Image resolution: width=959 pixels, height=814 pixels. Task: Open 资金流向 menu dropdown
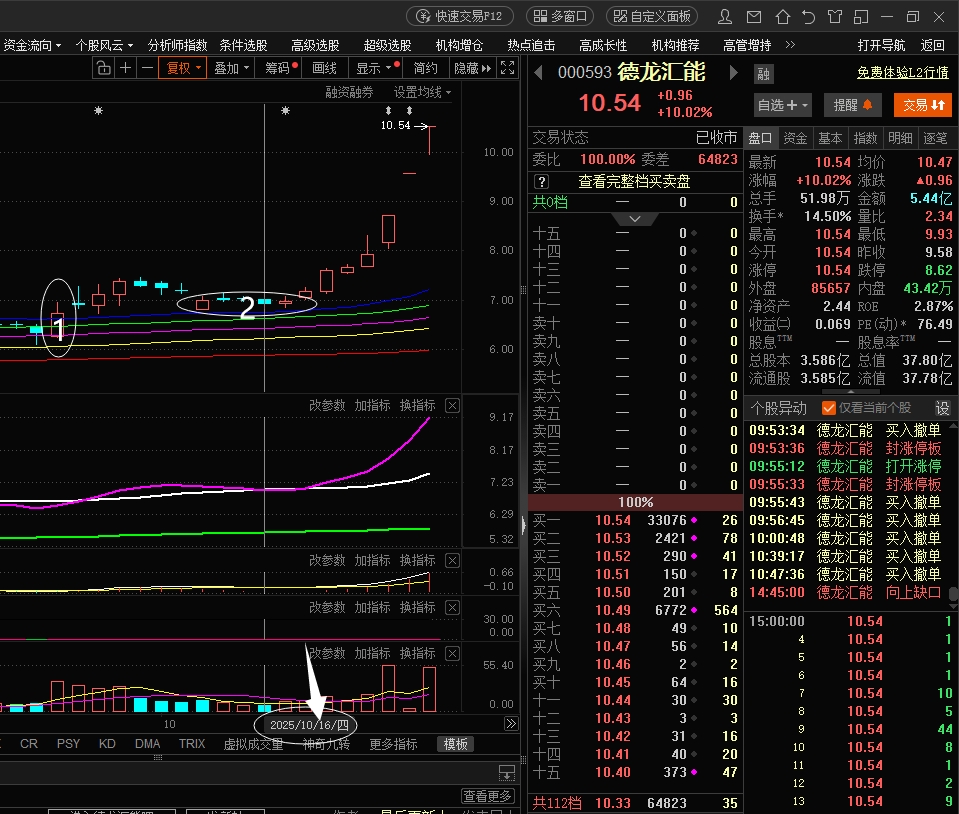click(x=32, y=45)
